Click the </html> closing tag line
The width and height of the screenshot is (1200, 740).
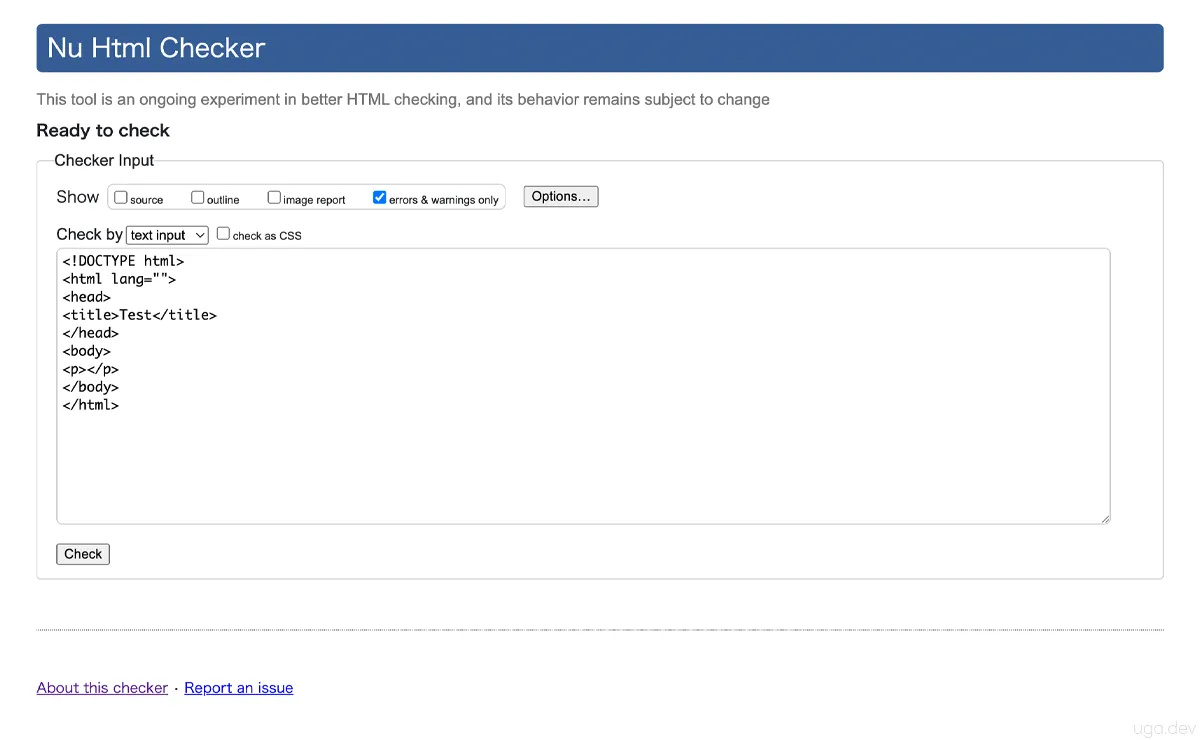tap(90, 405)
